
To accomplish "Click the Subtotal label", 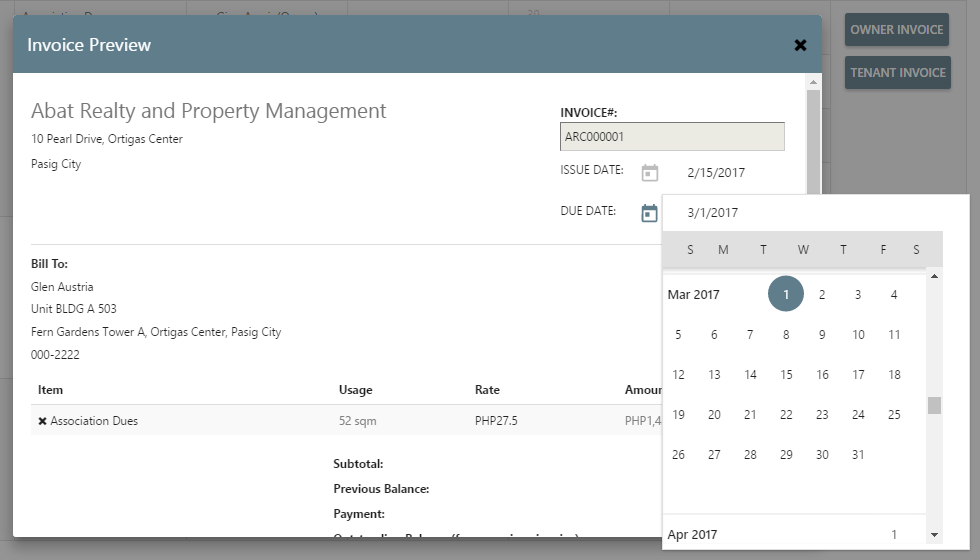I will click(358, 464).
